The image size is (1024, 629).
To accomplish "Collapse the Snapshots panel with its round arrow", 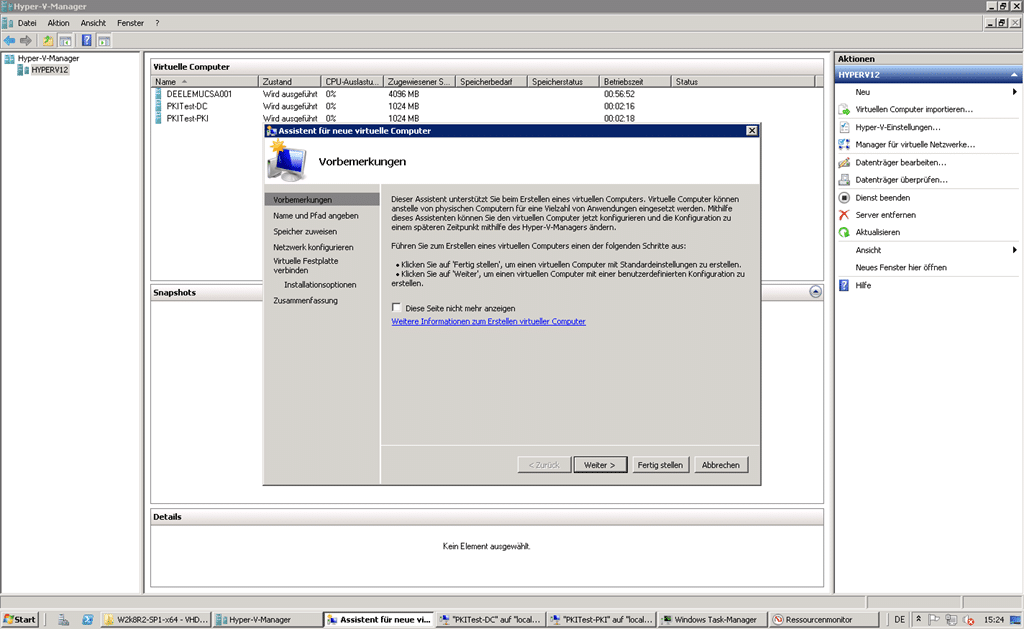I will coord(815,292).
